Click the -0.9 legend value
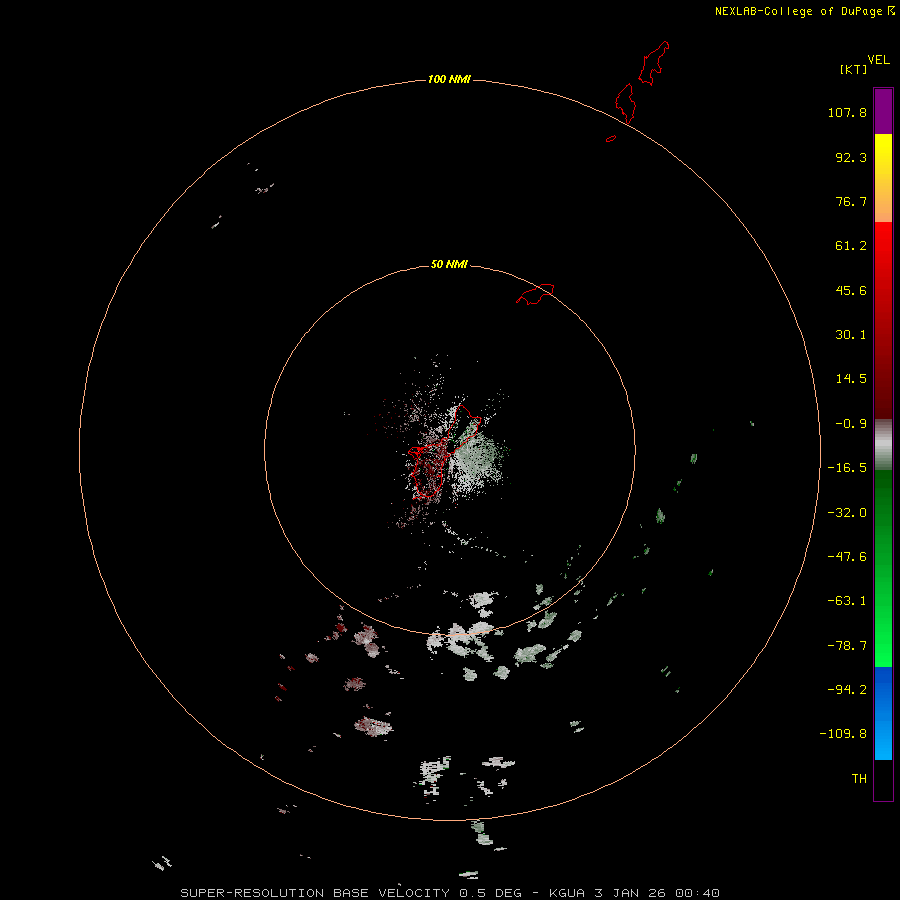This screenshot has height=900, width=900. tap(851, 424)
